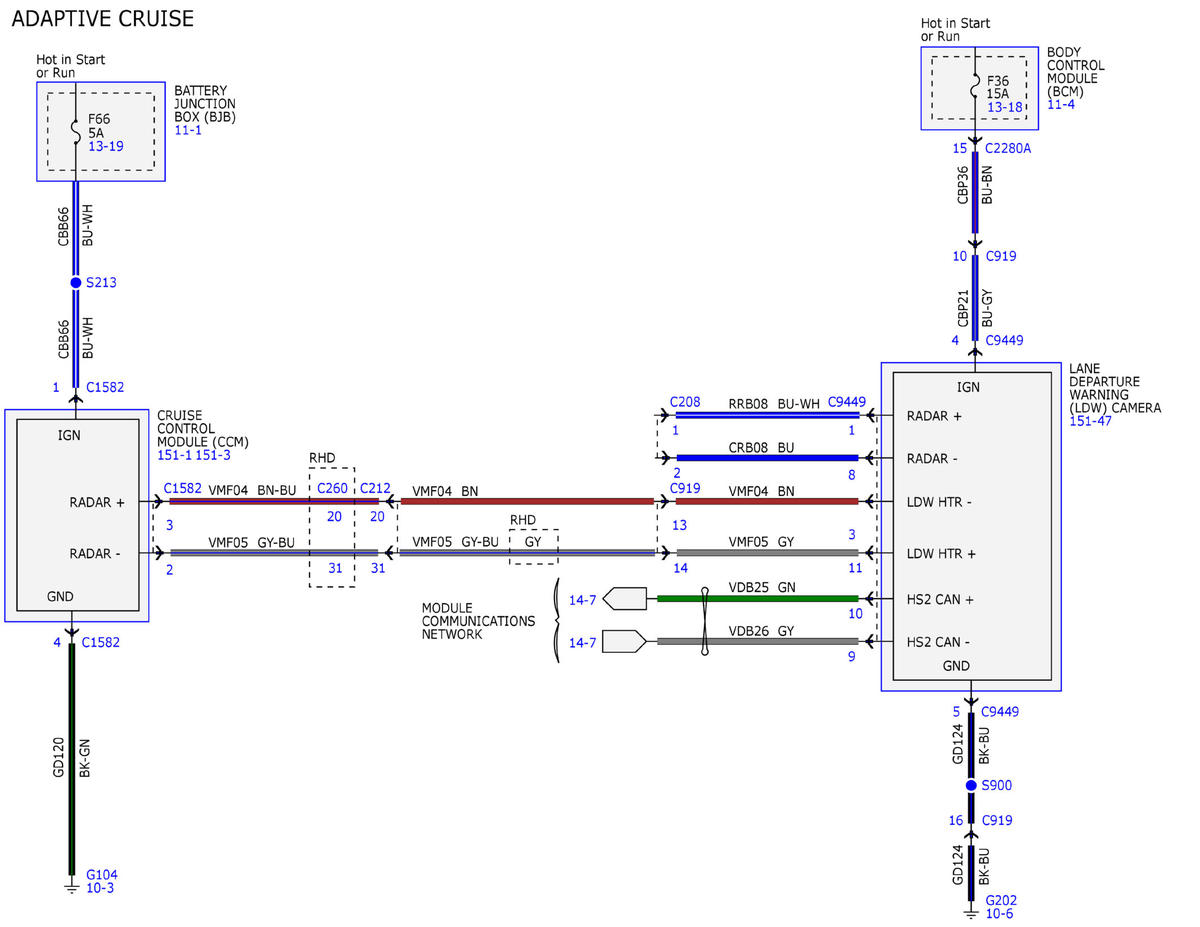Click the upper 14-7 arrow connector near VDB25
This screenshot has width=1200, height=927.
click(627, 599)
